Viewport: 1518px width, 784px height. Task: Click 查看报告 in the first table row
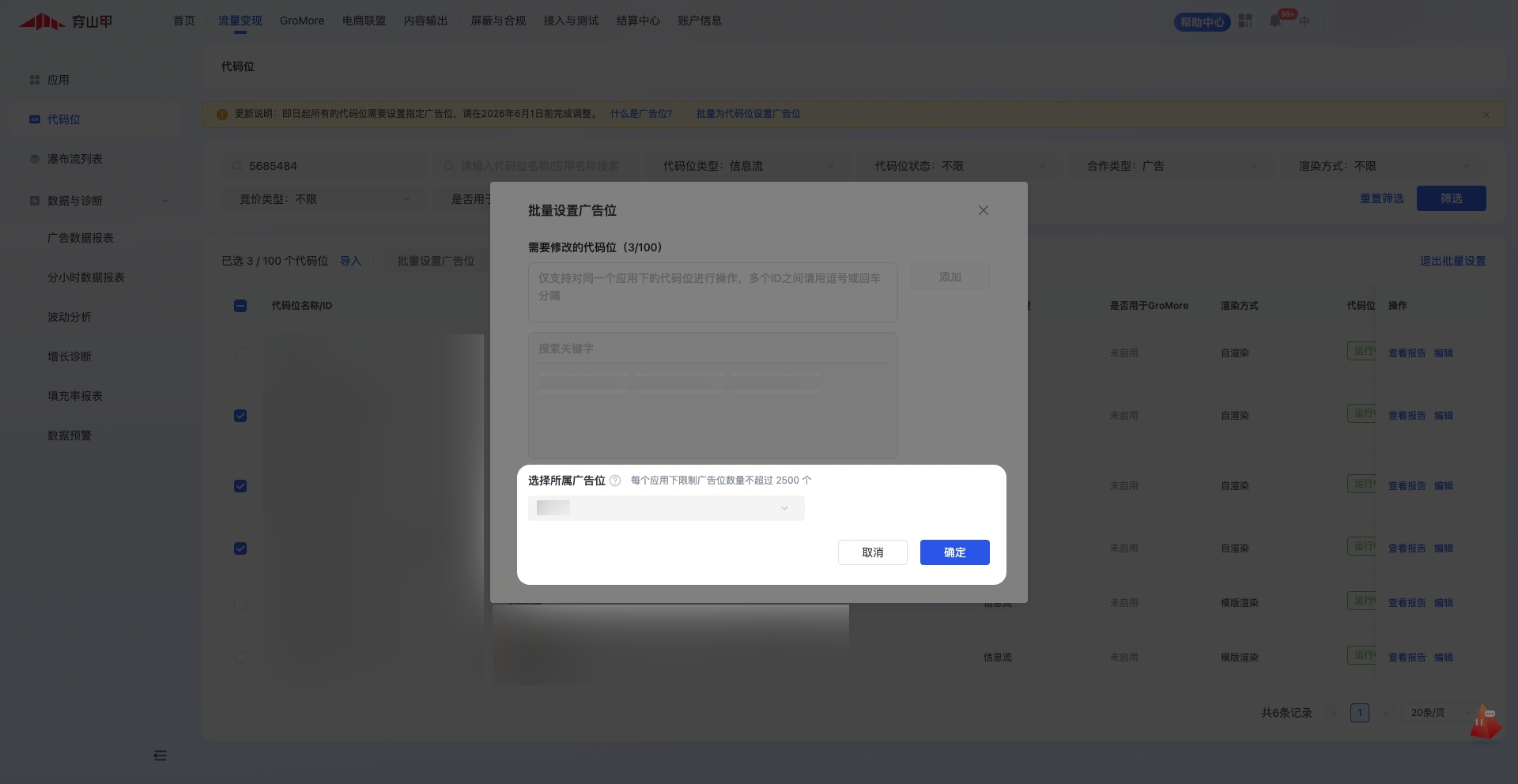point(1407,353)
